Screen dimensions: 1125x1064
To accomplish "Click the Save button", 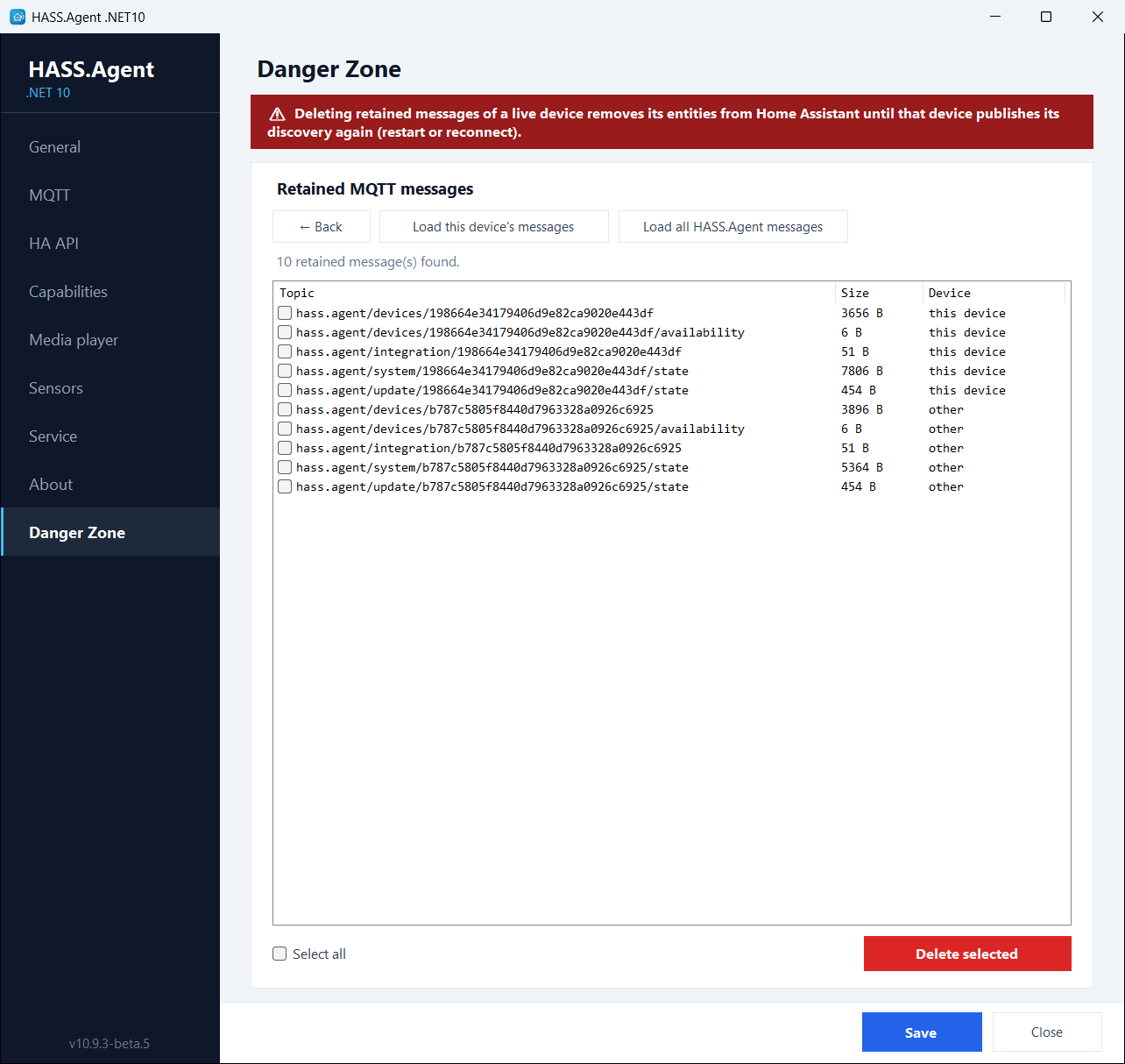I will click(x=922, y=1032).
